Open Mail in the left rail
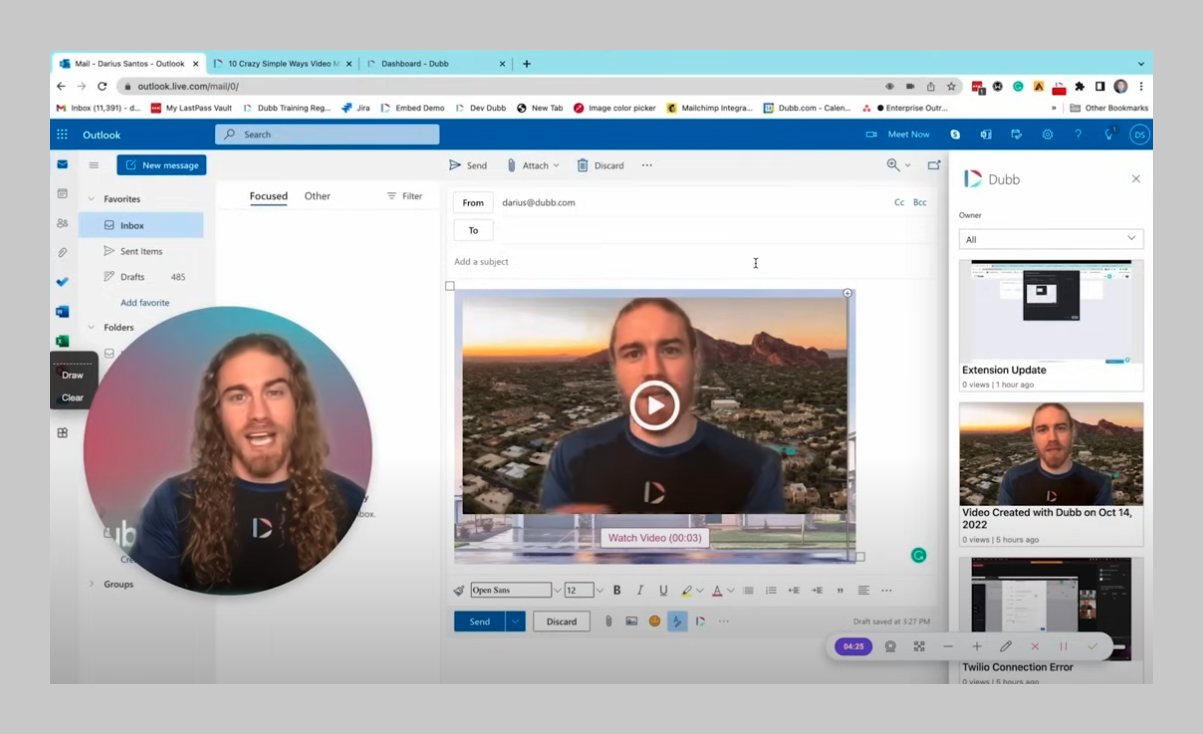Viewport: 1203px width, 734px height. [x=62, y=164]
